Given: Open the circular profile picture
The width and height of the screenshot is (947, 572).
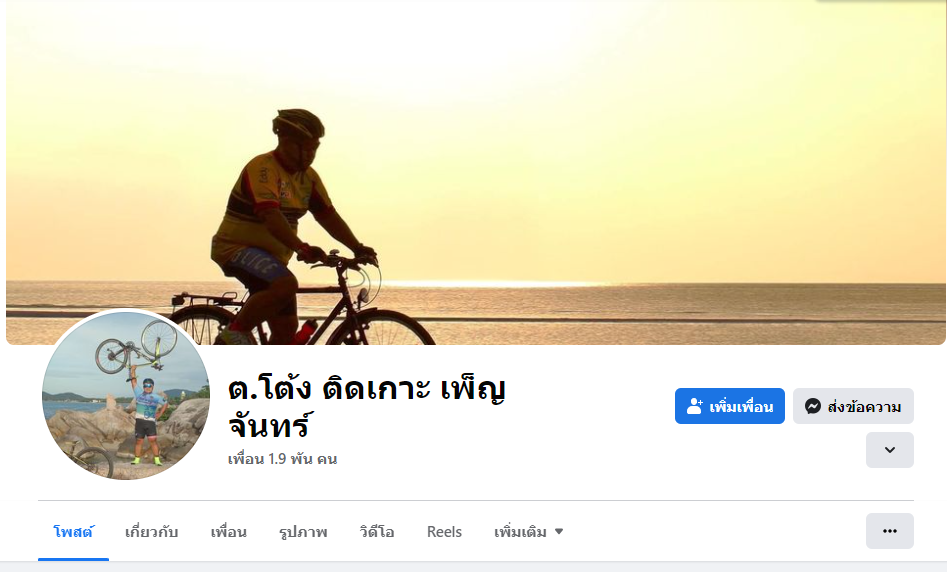Looking at the screenshot, I should pos(126,395).
